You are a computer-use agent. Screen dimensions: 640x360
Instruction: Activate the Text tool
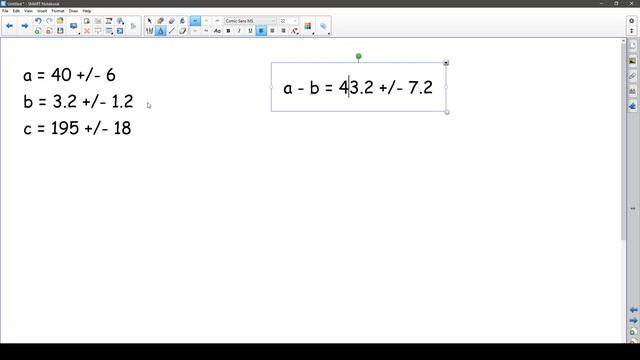pyautogui.click(x=160, y=31)
